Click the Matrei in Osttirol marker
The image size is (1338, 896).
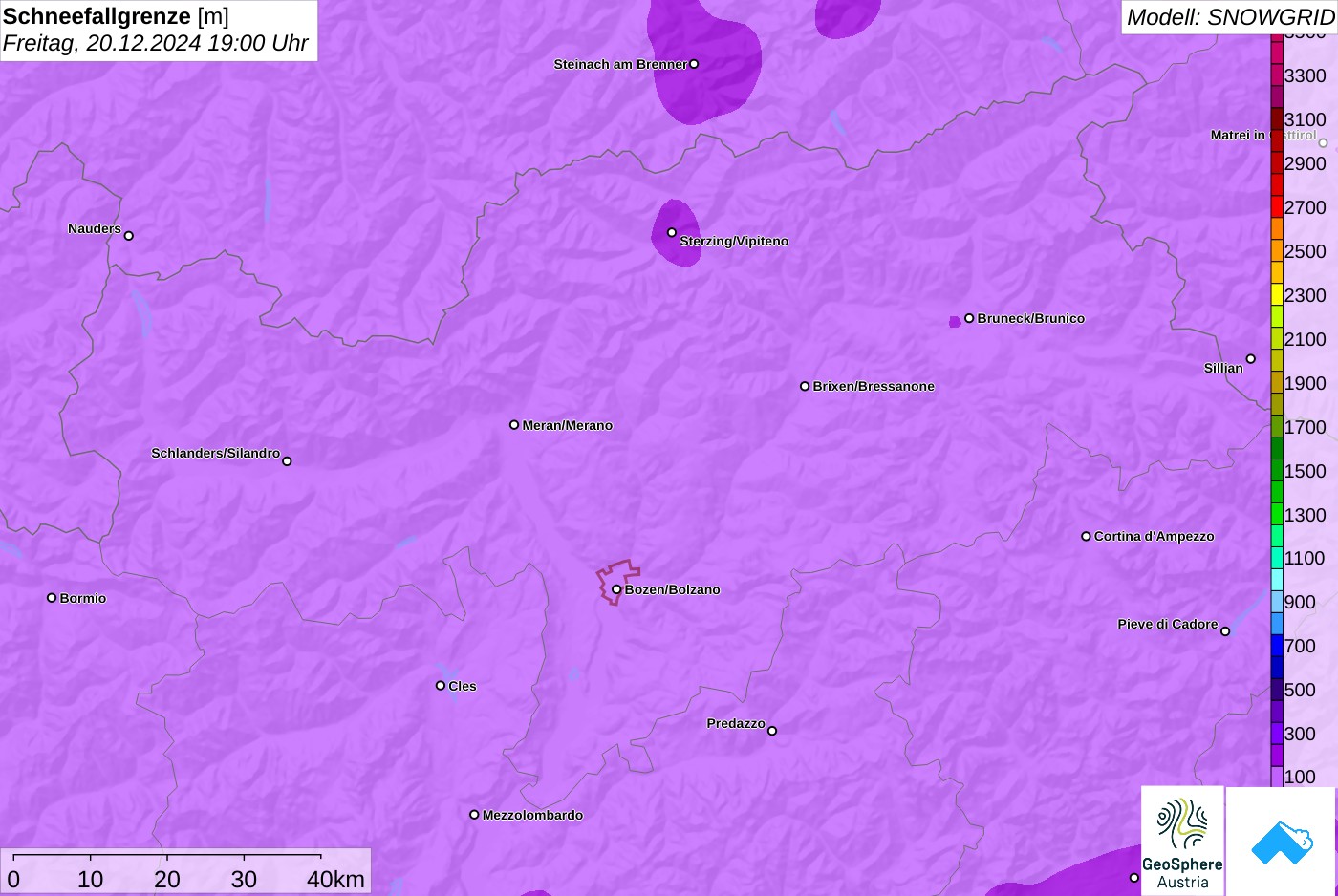(1324, 143)
